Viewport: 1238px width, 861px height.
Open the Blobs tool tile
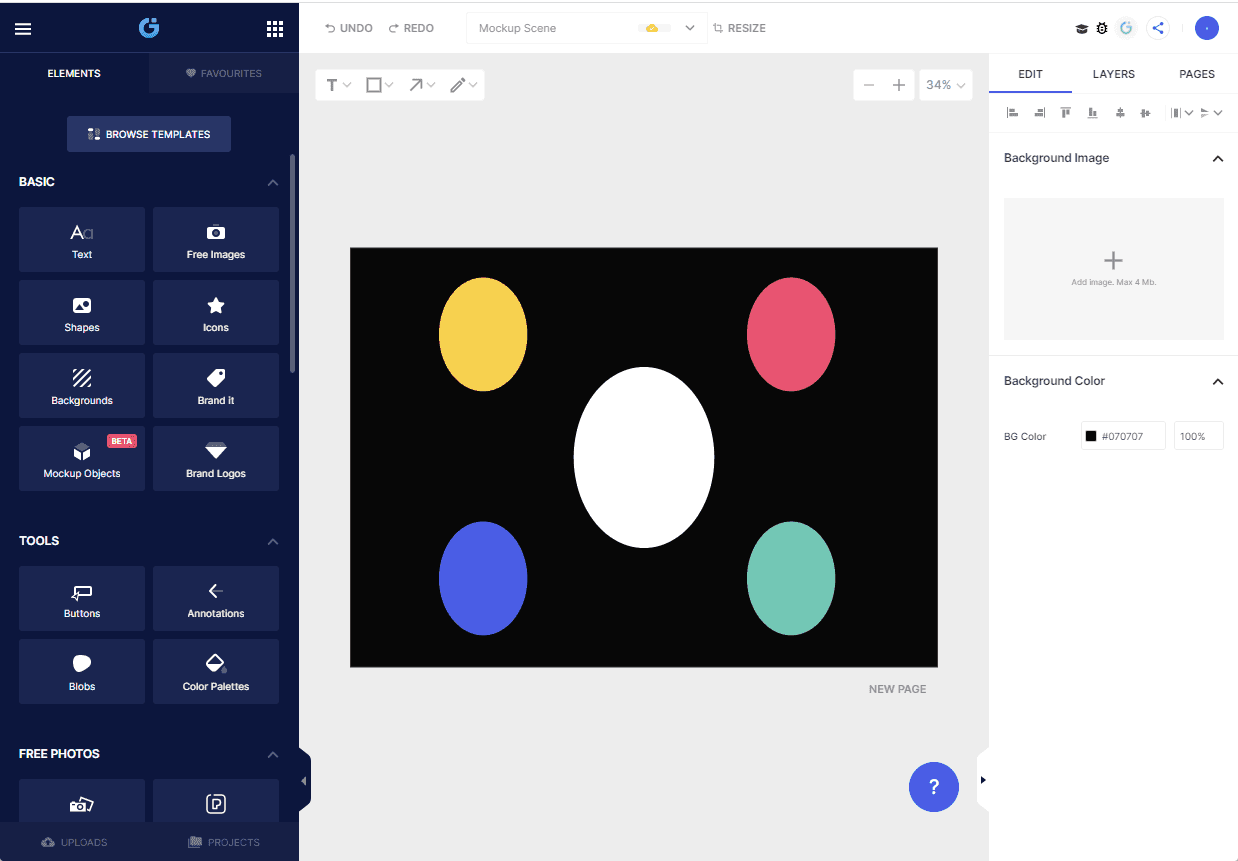(x=82, y=672)
